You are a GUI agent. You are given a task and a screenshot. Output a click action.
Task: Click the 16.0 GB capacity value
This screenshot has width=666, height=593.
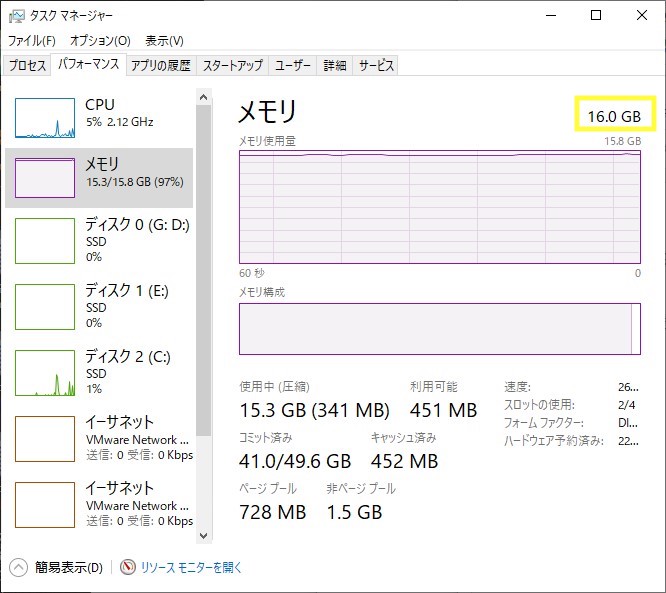614,116
